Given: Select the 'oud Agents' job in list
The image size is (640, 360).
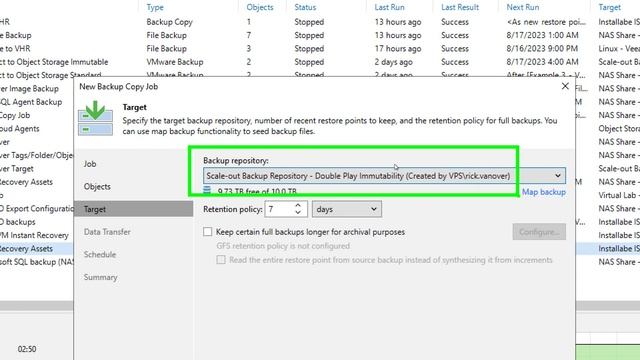Looking at the screenshot, I should point(20,129).
